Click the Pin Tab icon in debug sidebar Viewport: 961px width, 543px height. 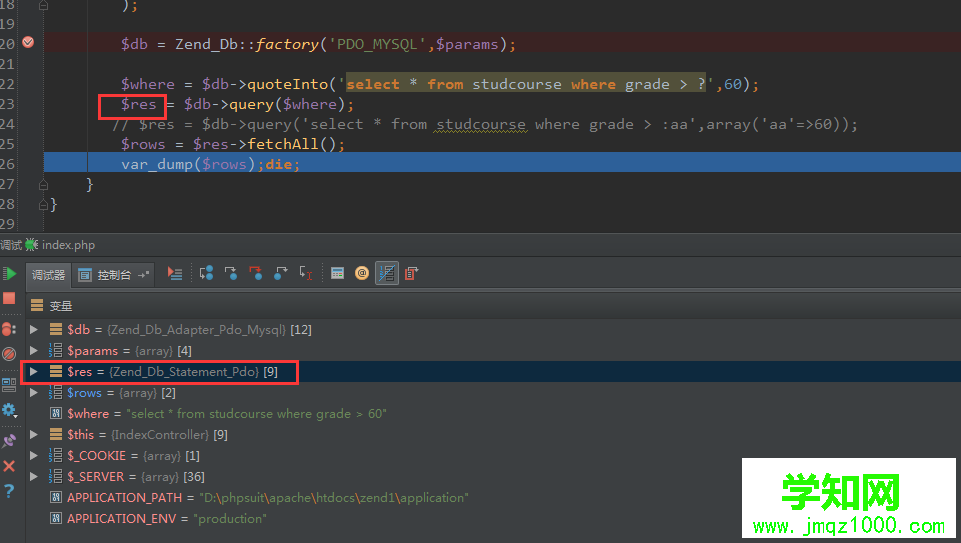[9, 441]
